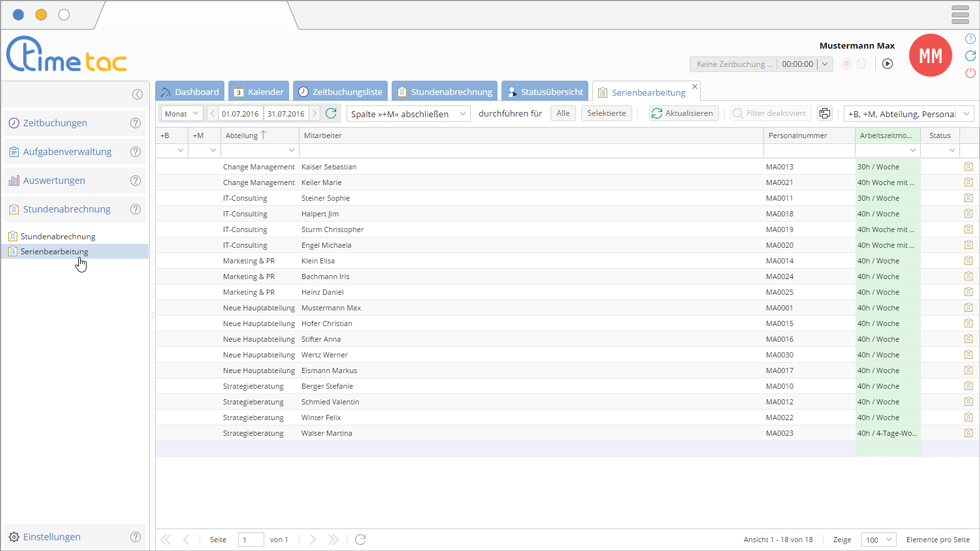Refresh the date range with green arrow icon
The height and width of the screenshot is (551, 980).
[332, 114]
